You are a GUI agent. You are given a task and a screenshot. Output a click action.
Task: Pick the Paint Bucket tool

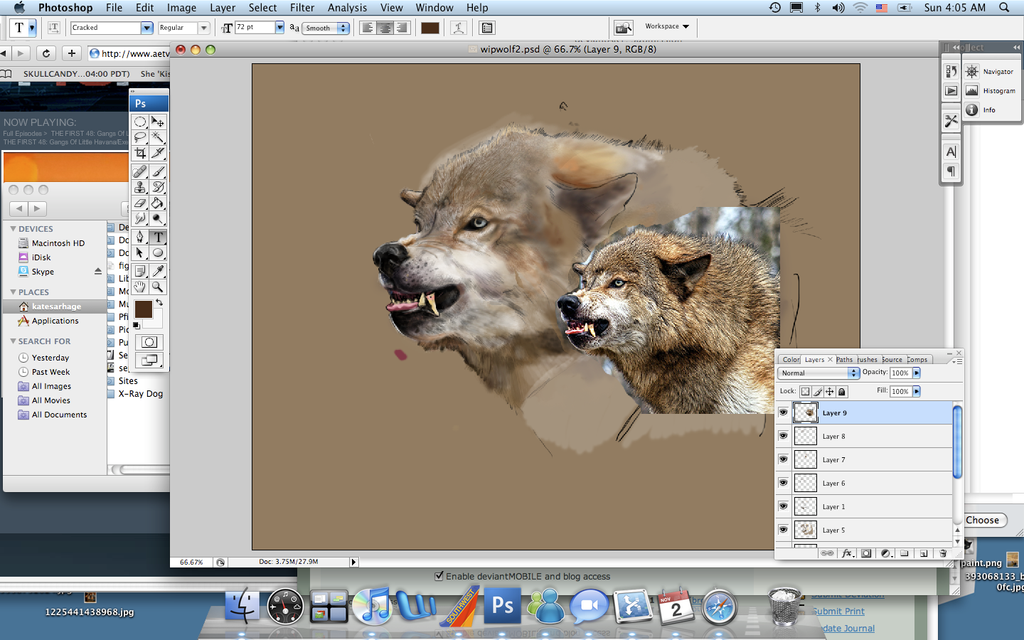(x=157, y=203)
